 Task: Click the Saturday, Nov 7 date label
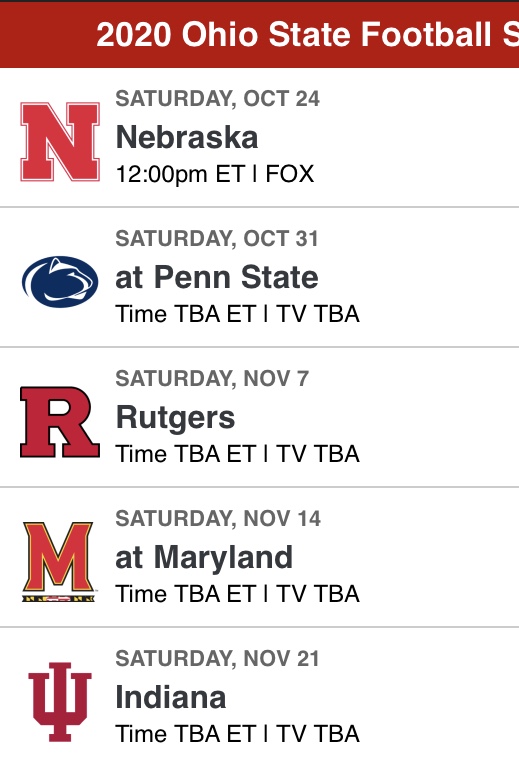[x=212, y=379]
